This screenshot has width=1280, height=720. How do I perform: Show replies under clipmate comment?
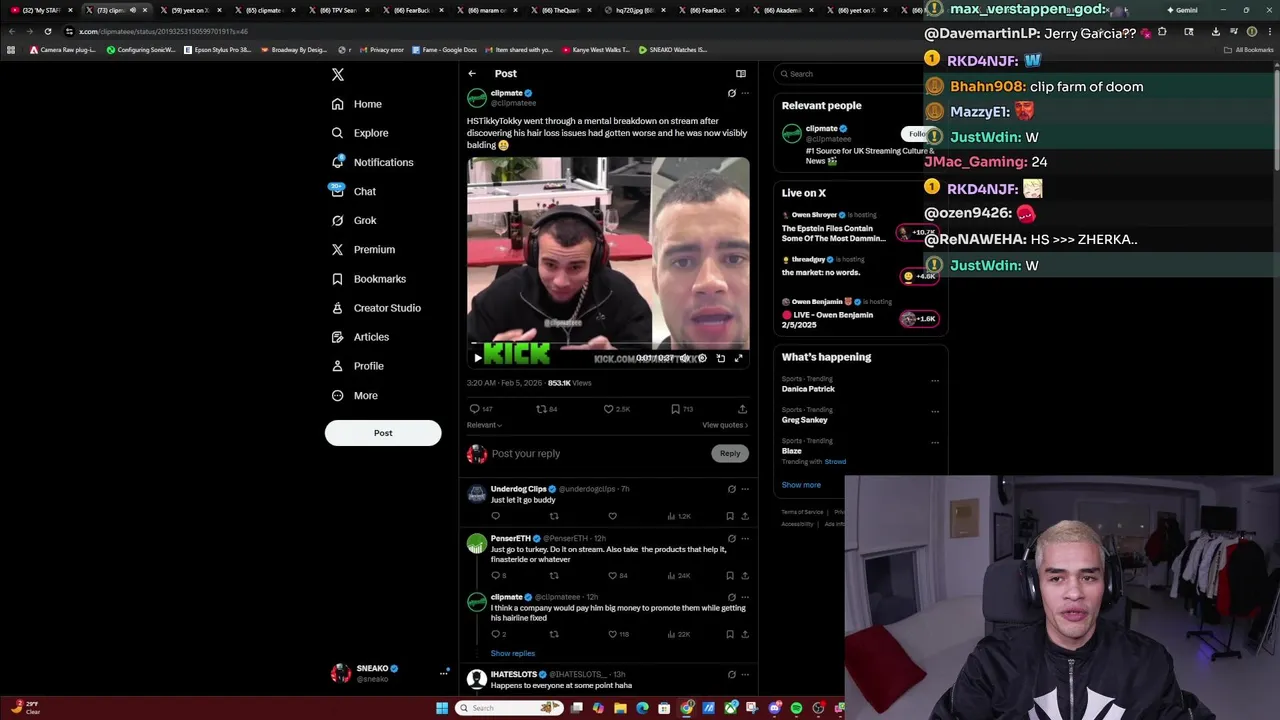point(512,653)
